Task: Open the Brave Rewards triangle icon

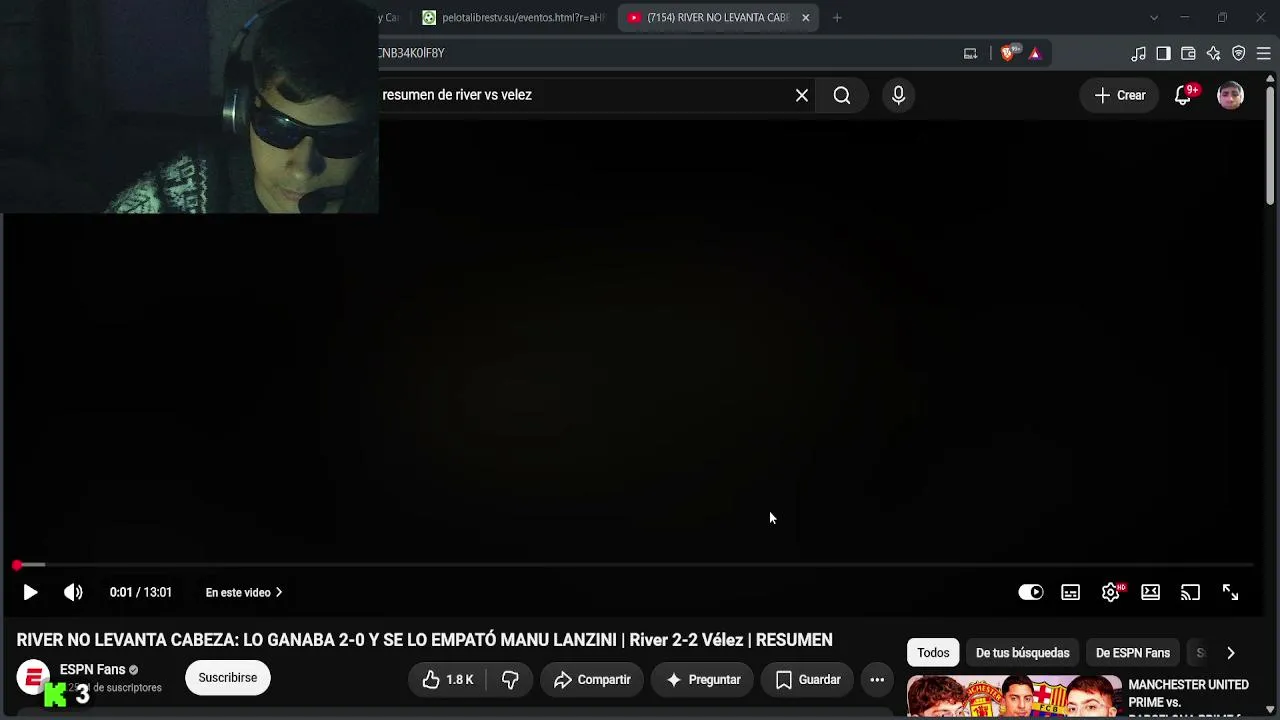Action: 1035,53
